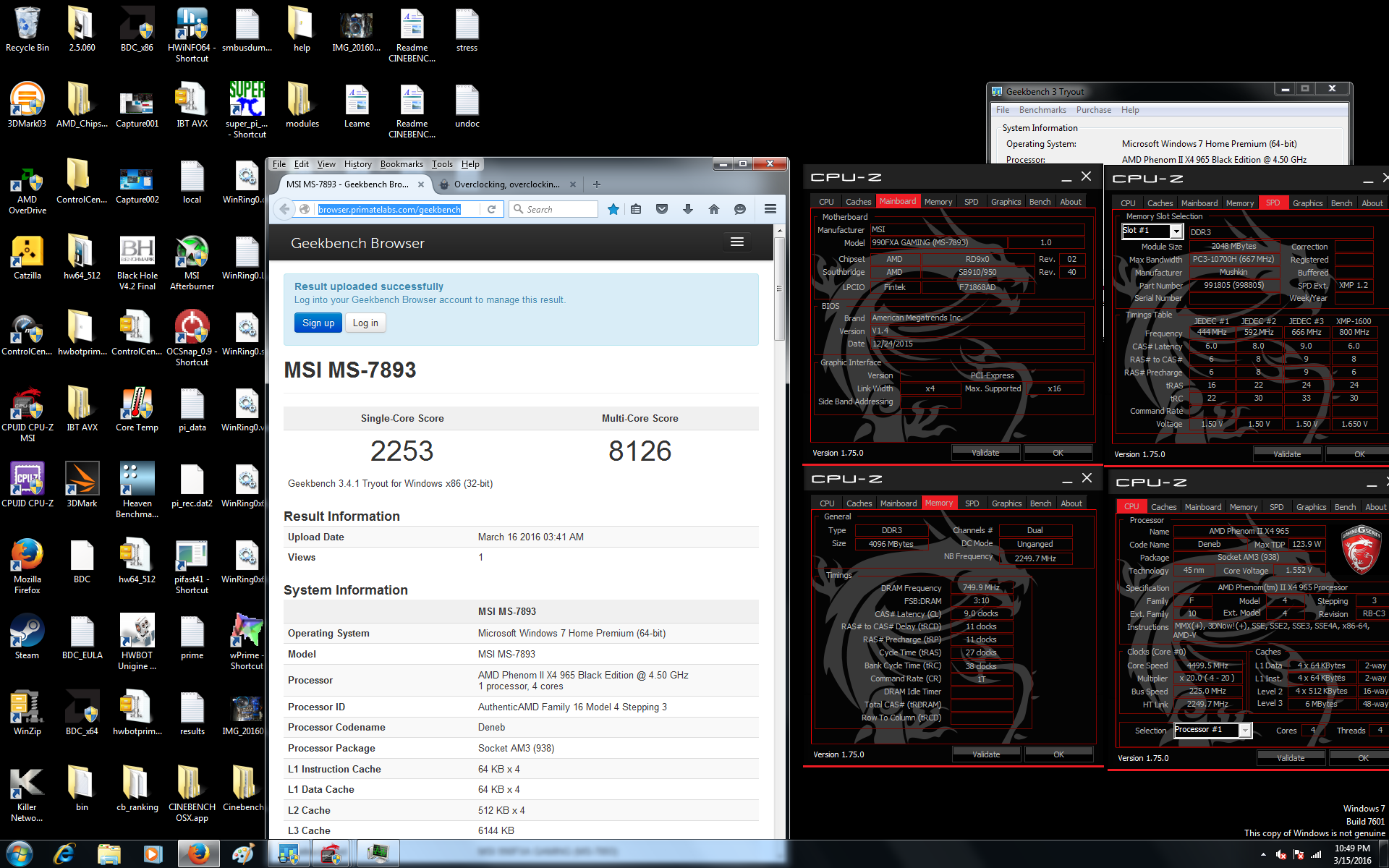
Task: Launch Killer Network desktop icon
Action: [27, 793]
